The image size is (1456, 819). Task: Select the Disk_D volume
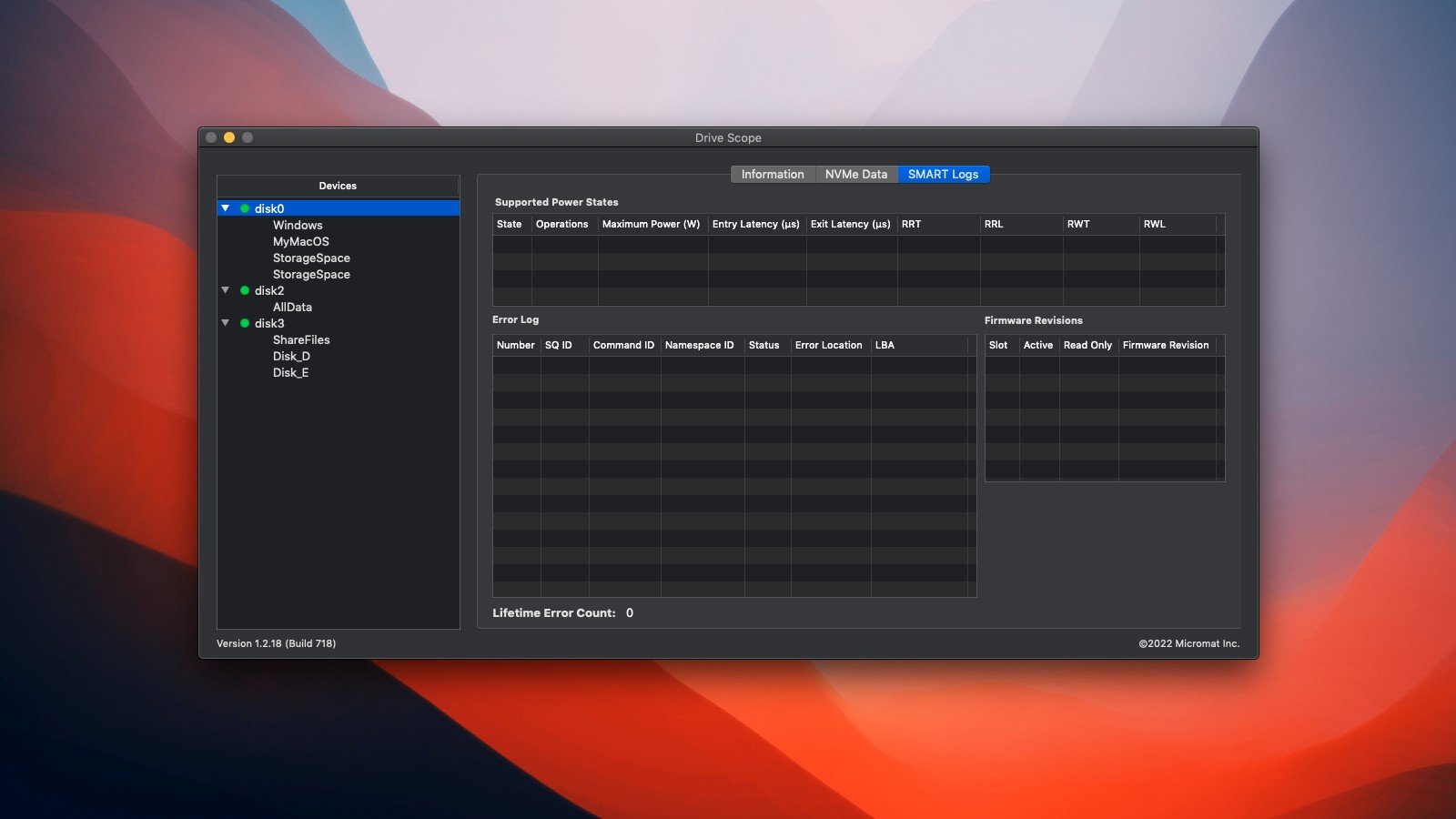291,356
